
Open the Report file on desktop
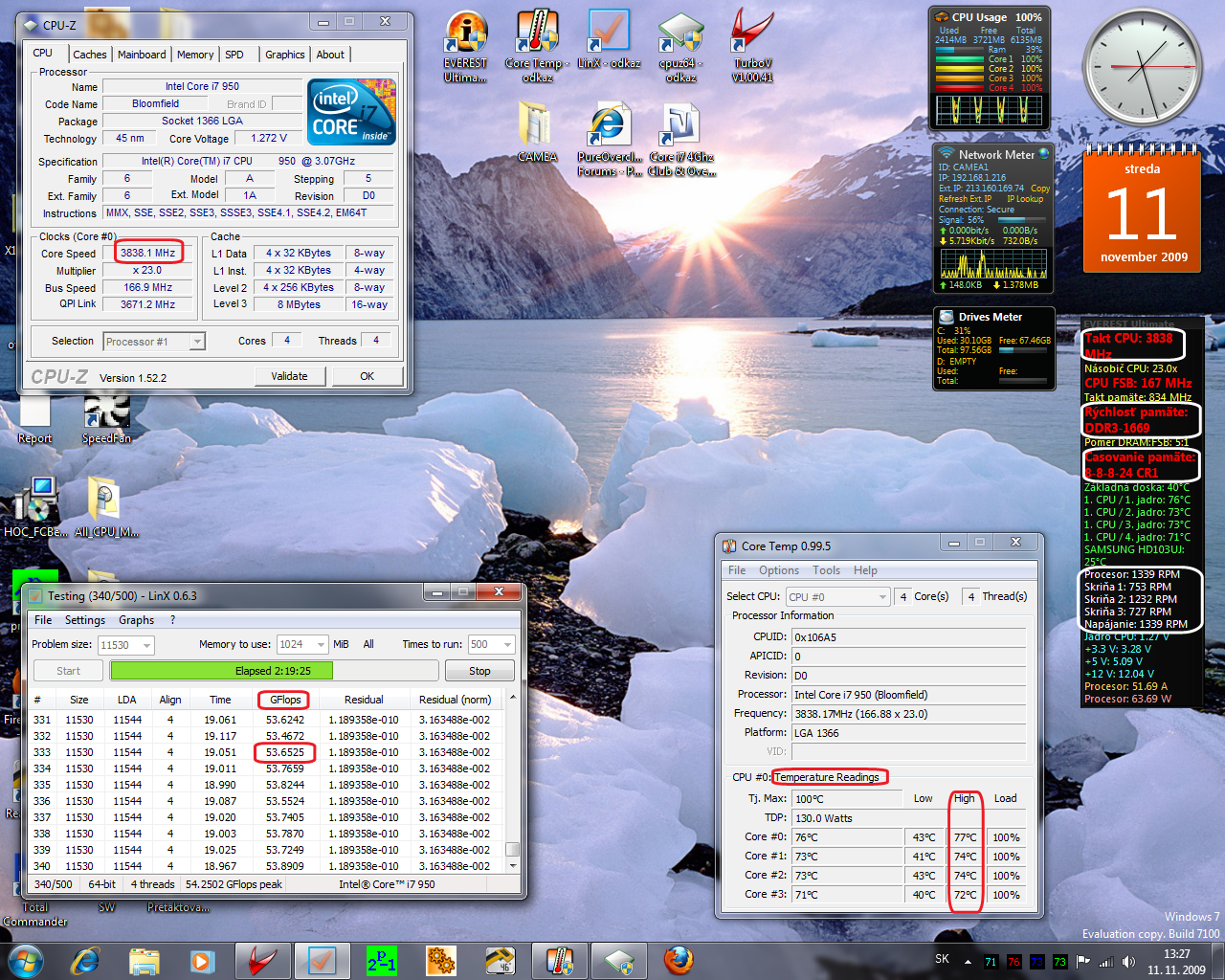tap(34, 417)
